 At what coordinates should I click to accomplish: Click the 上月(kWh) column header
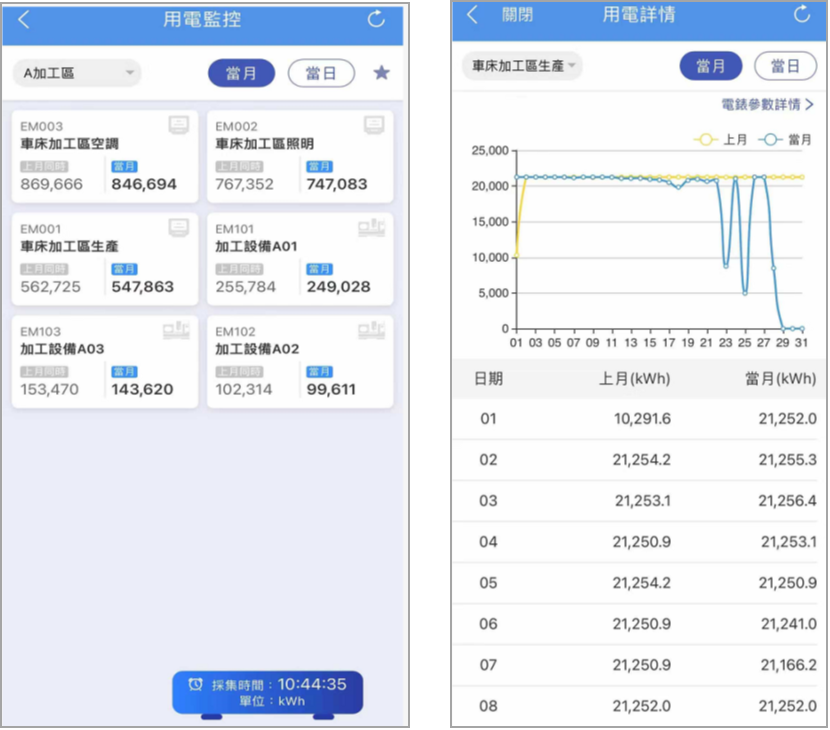(x=634, y=379)
